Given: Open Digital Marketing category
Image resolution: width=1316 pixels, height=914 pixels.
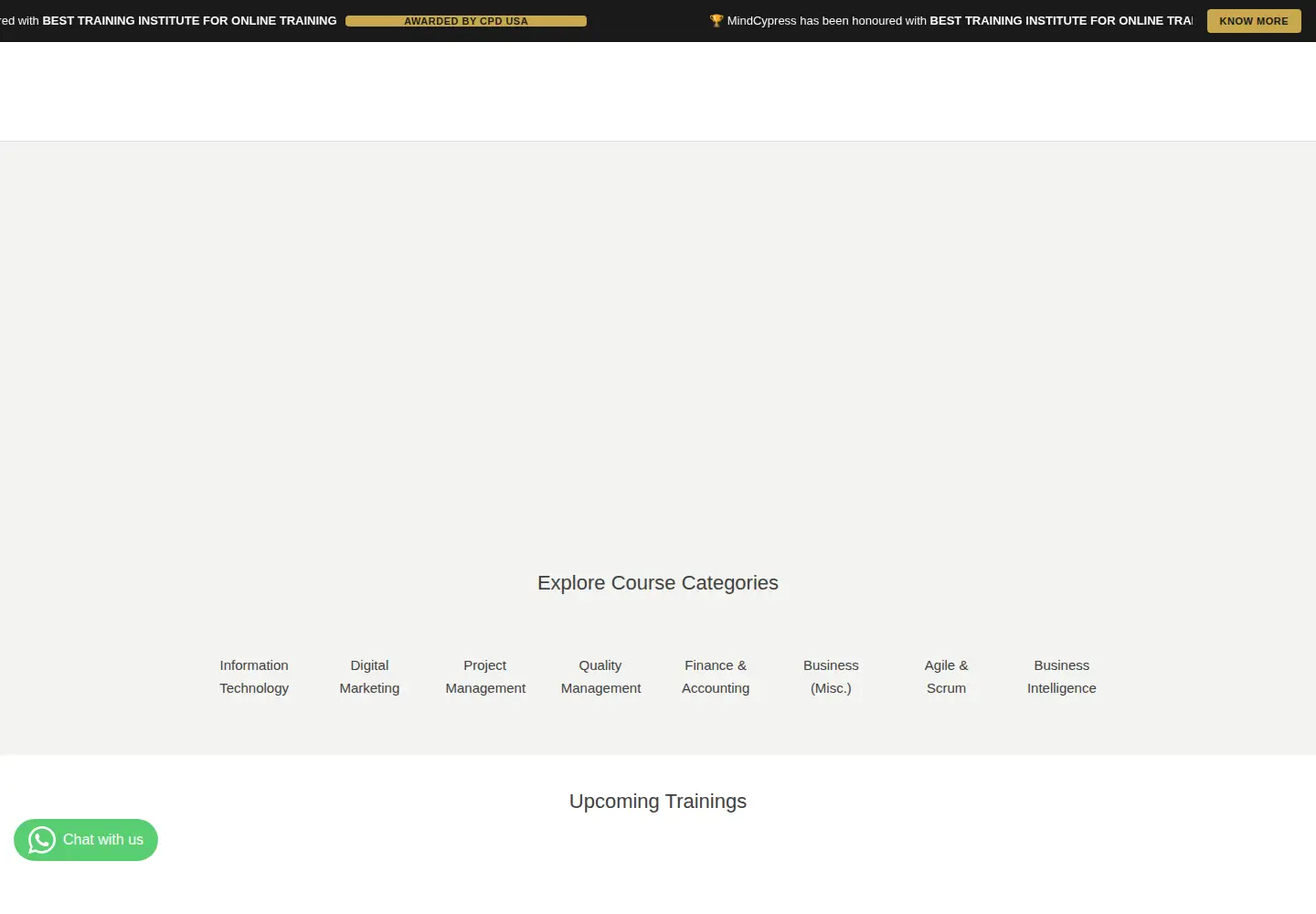Looking at the screenshot, I should (x=369, y=676).
